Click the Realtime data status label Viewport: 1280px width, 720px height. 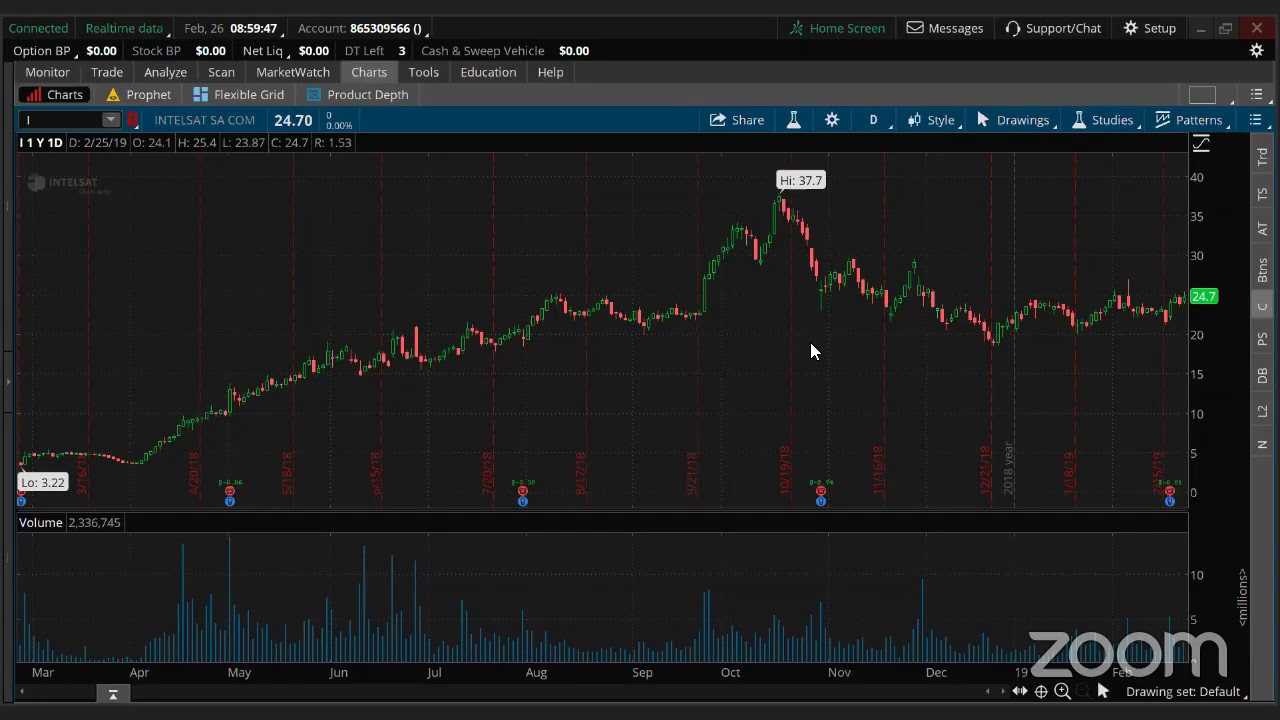pos(124,28)
